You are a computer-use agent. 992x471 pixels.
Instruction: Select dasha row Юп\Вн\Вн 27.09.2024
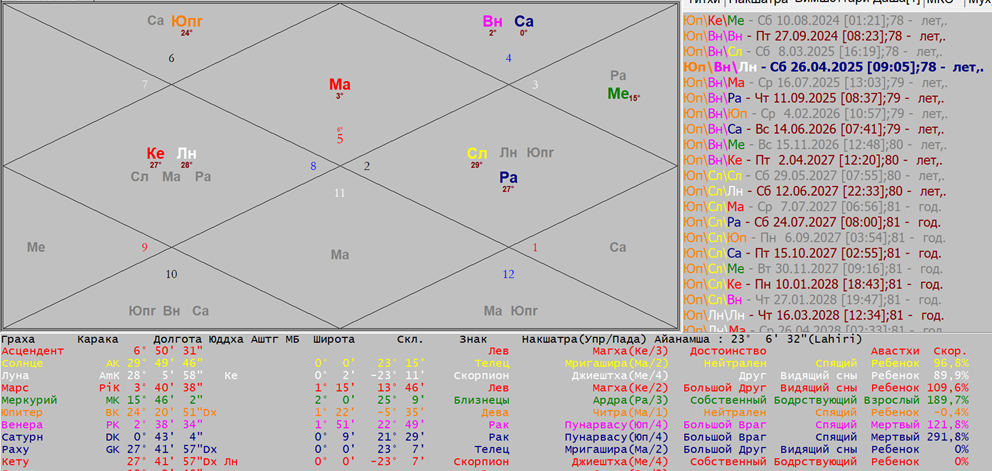coord(813,35)
